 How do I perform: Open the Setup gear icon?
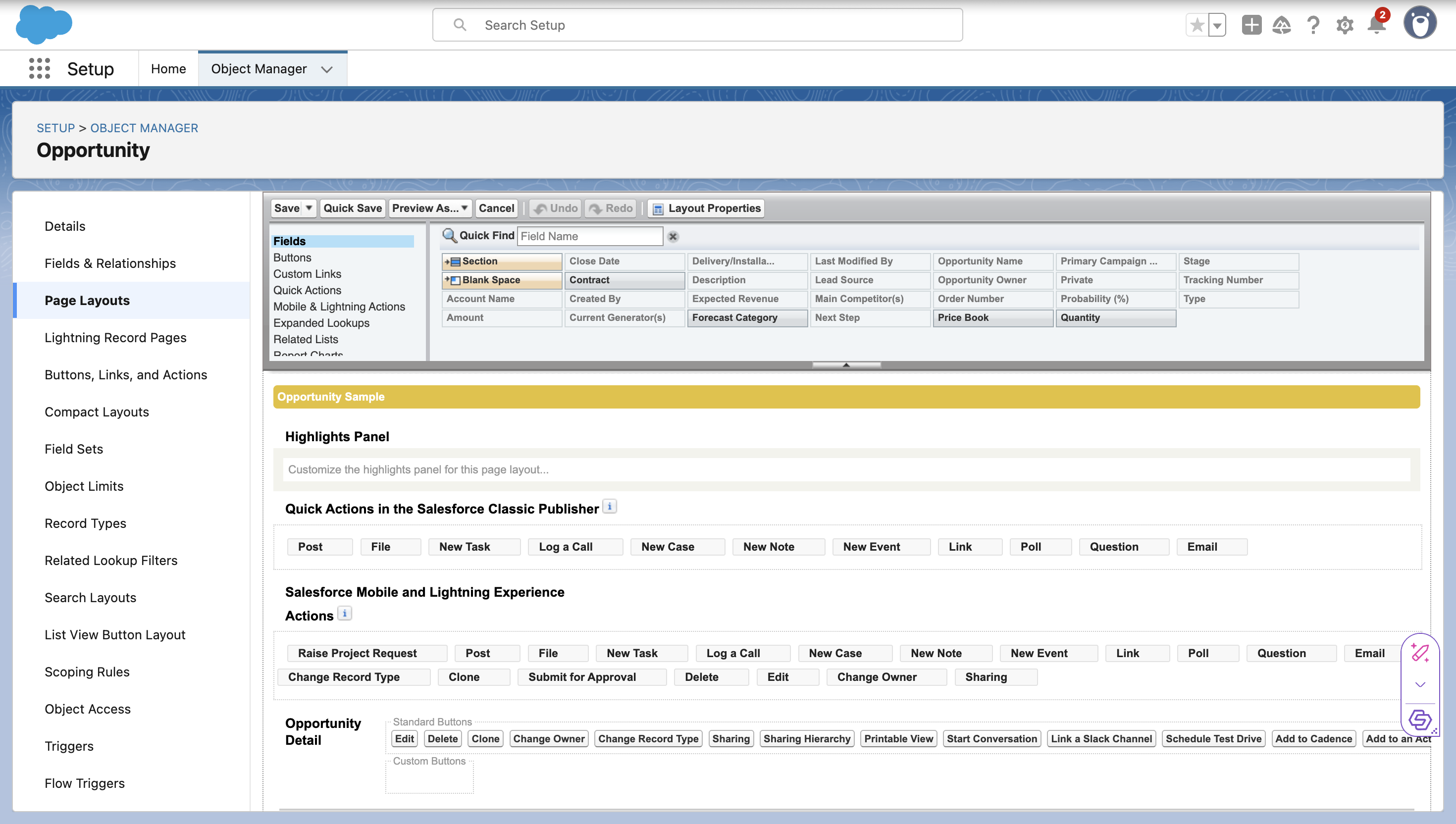coord(1345,25)
